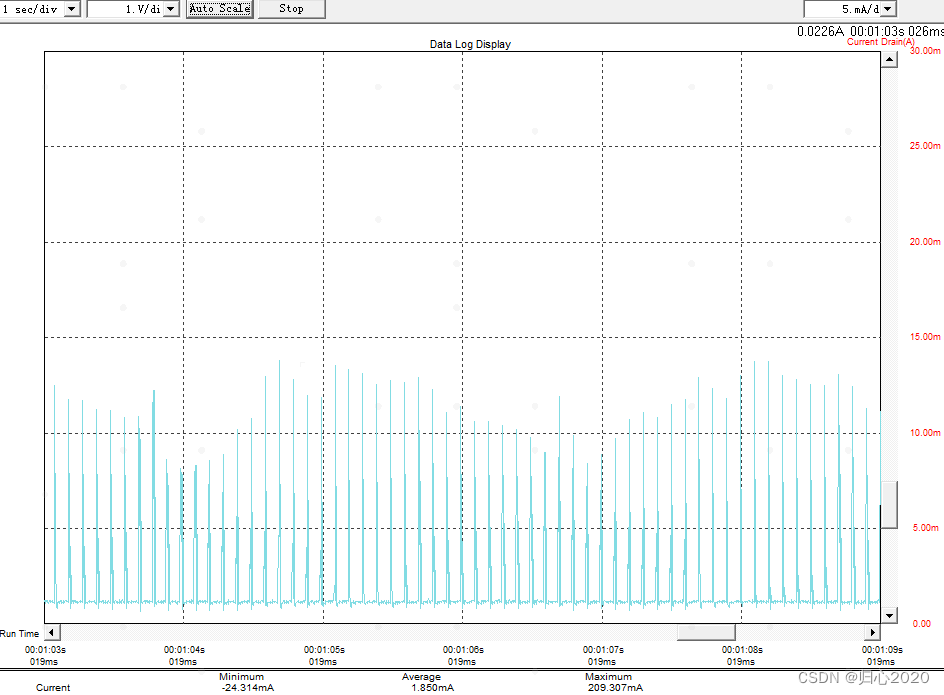Click the 00:01:03s 026ms cursor timestamp
Screen dimensions: 944x695
click(x=896, y=31)
